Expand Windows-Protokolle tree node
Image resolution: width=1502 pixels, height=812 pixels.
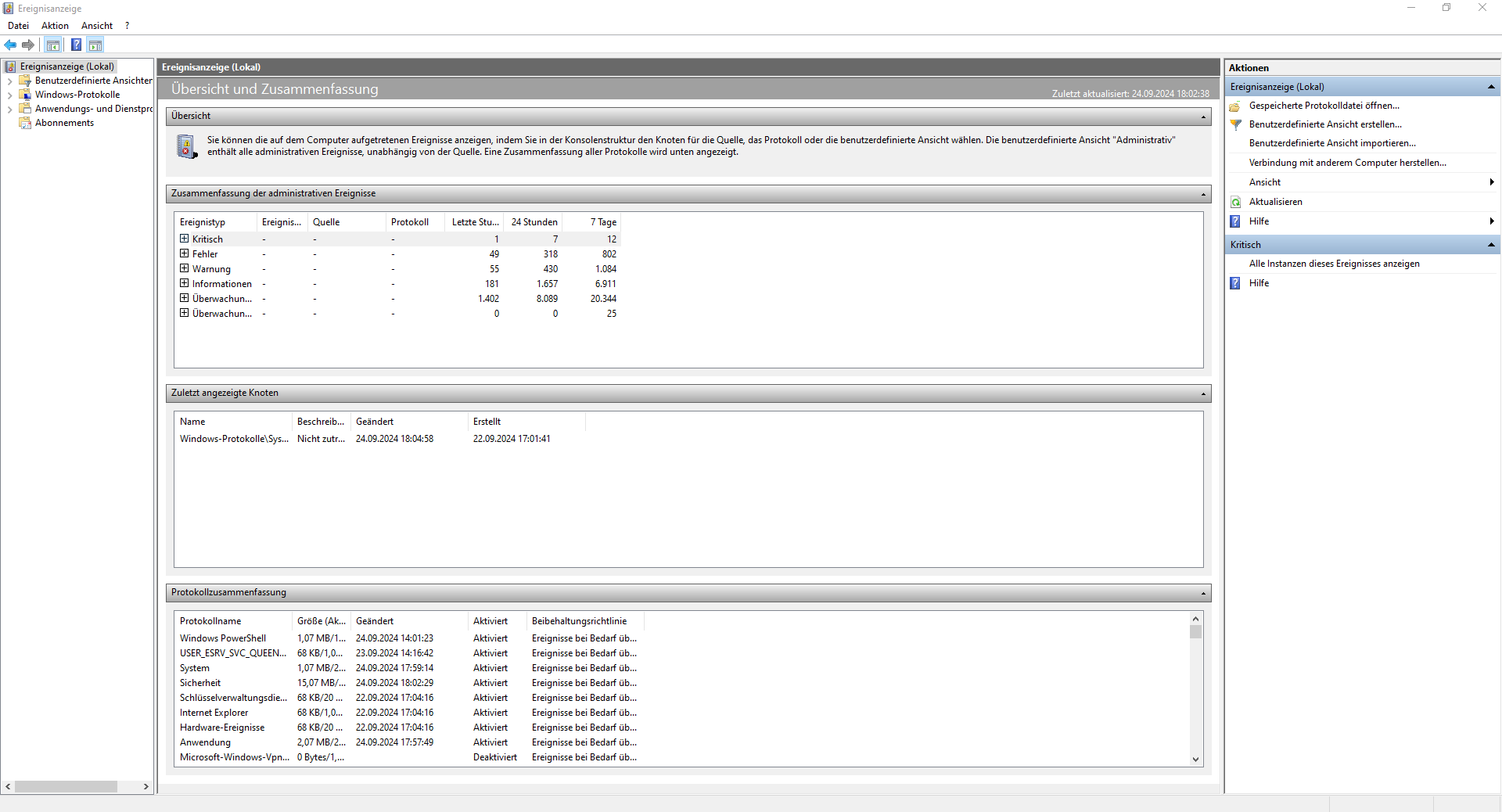9,95
